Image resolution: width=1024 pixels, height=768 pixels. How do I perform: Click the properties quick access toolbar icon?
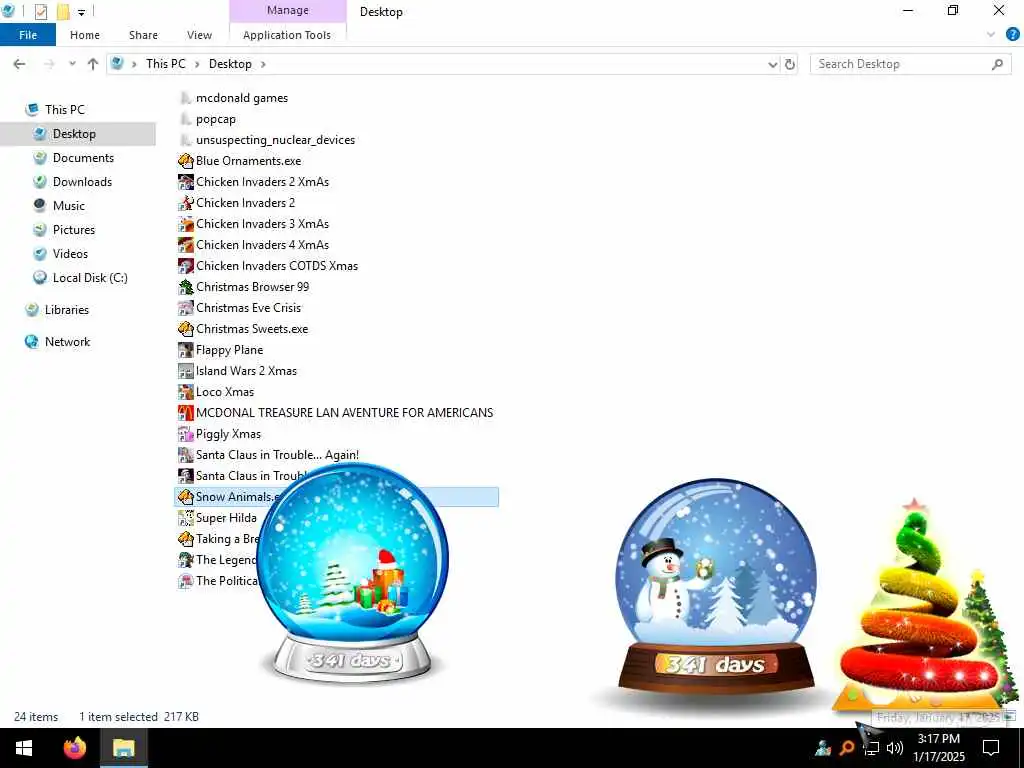click(40, 11)
